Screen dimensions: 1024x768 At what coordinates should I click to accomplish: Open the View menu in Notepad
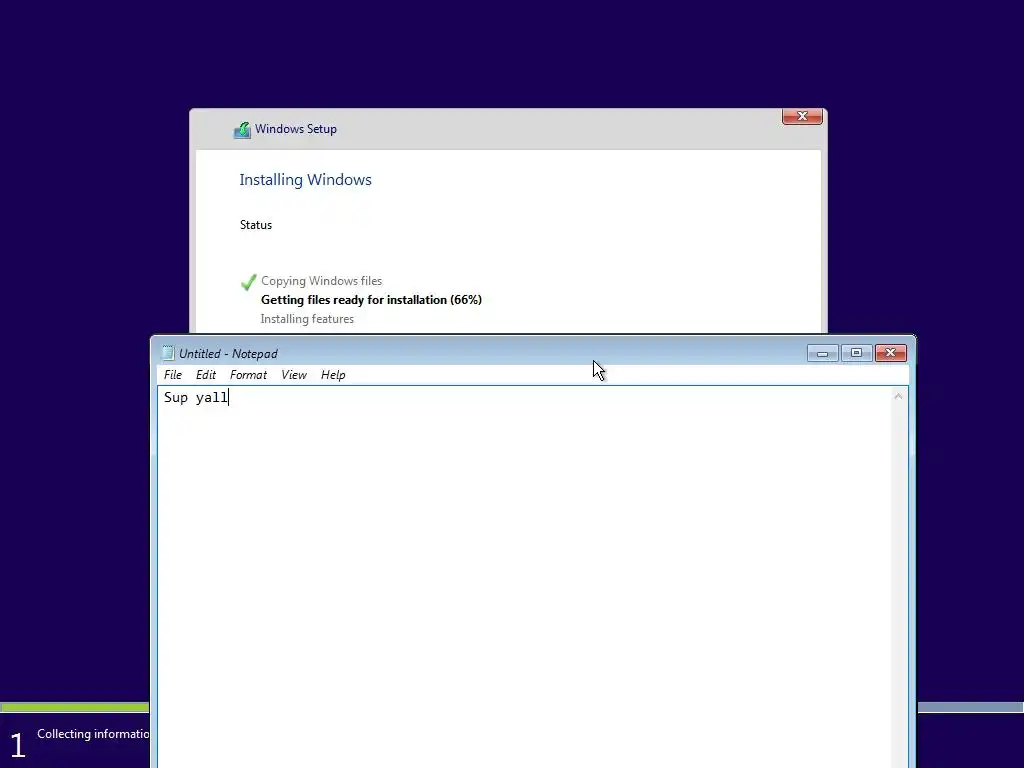coord(294,375)
